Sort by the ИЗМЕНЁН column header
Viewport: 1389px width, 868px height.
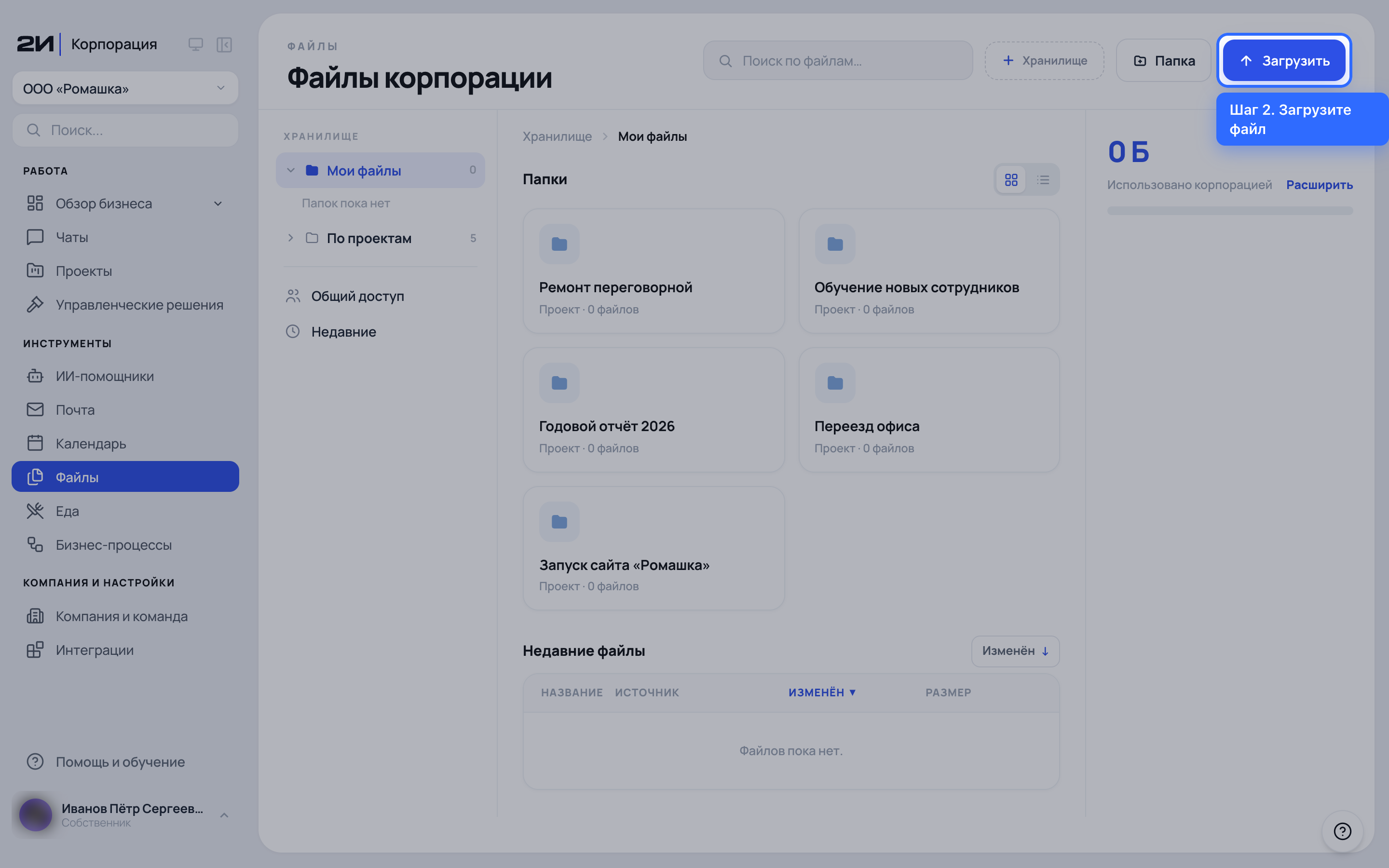(x=821, y=693)
